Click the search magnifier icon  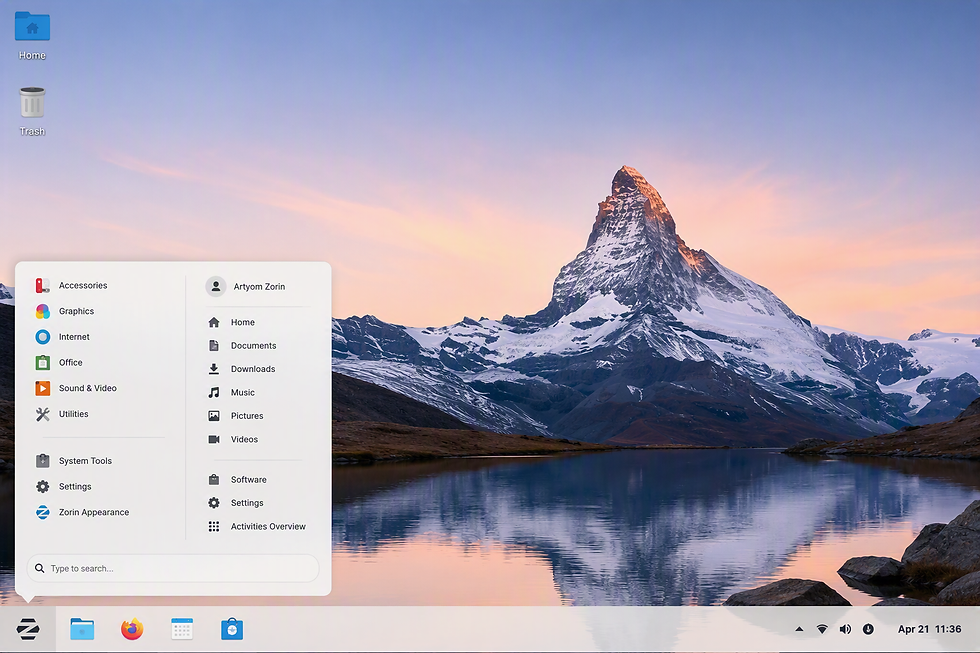pyautogui.click(x=39, y=569)
